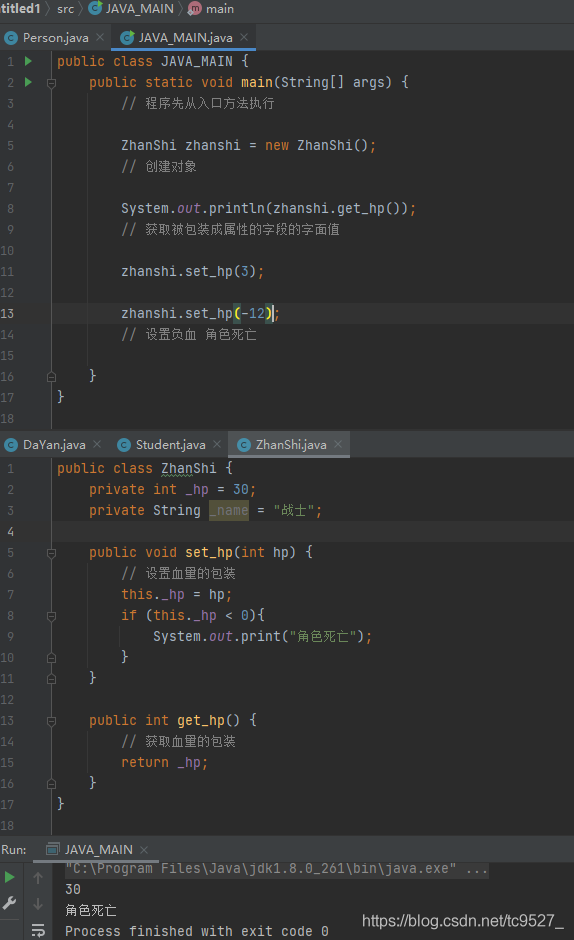Open the DaYan.java tab
574x940 pixels.
54,445
